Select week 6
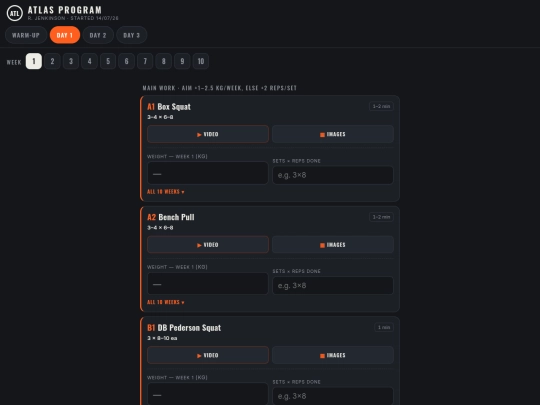The height and width of the screenshot is (405, 540). point(127,61)
